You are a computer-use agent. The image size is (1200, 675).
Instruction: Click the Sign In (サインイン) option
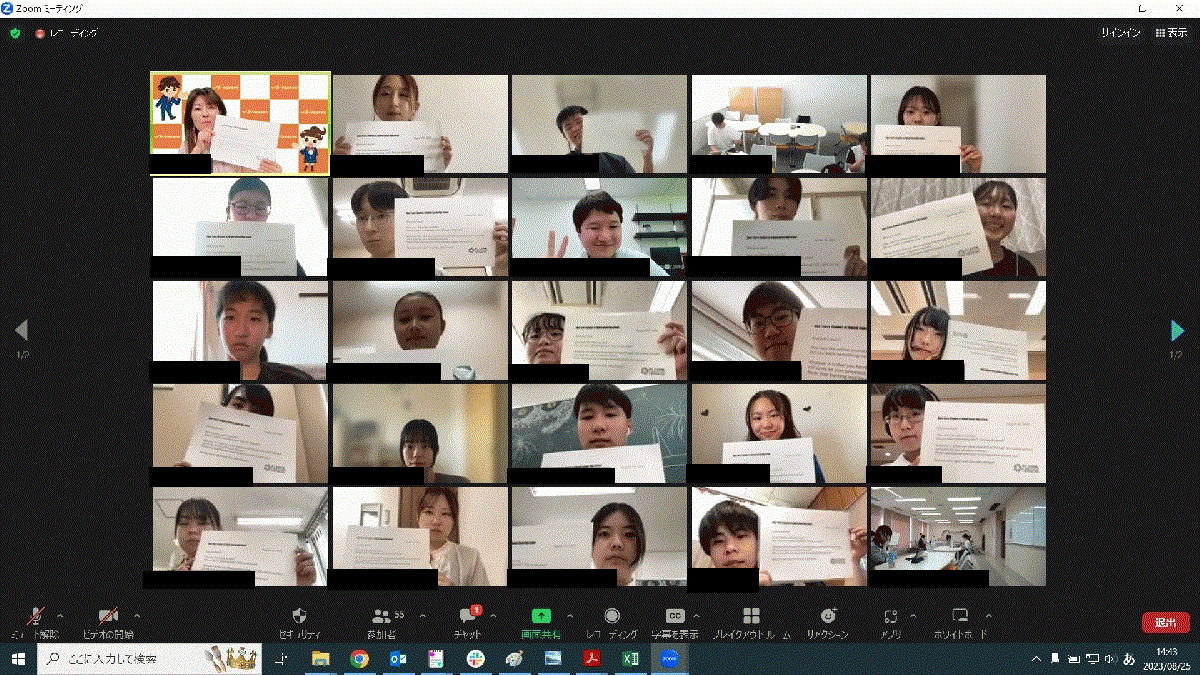pos(1121,33)
